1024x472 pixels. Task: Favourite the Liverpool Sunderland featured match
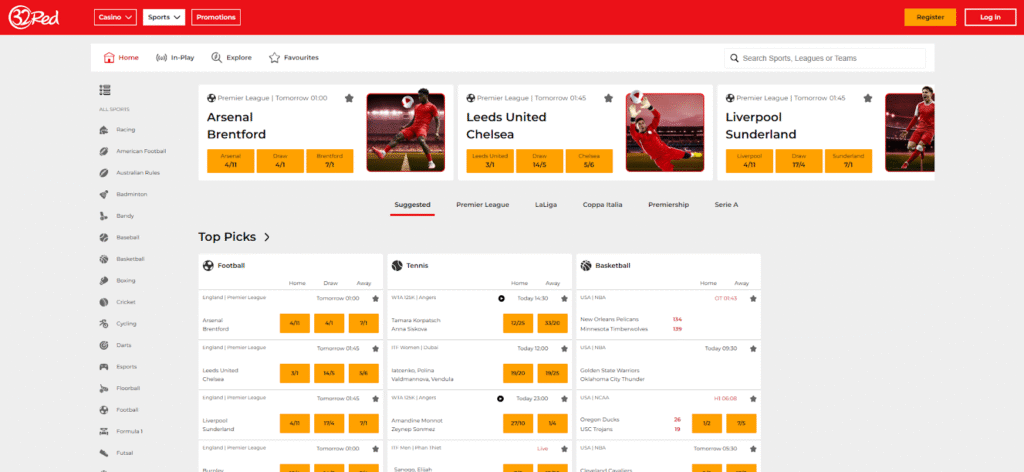[x=867, y=98]
